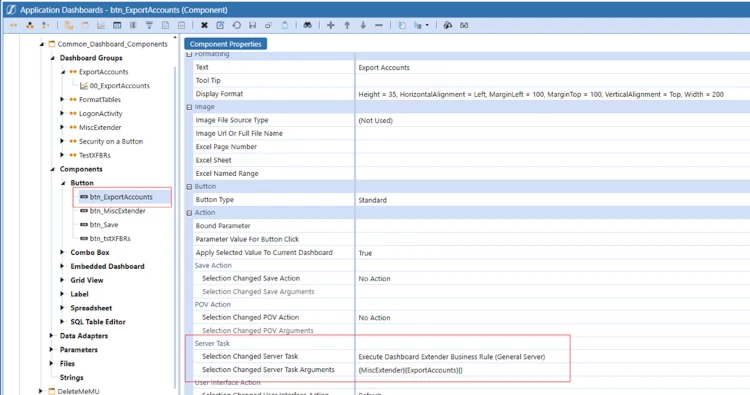The height and width of the screenshot is (395, 750).
Task: Collapse the Action property section
Action: [x=189, y=213]
